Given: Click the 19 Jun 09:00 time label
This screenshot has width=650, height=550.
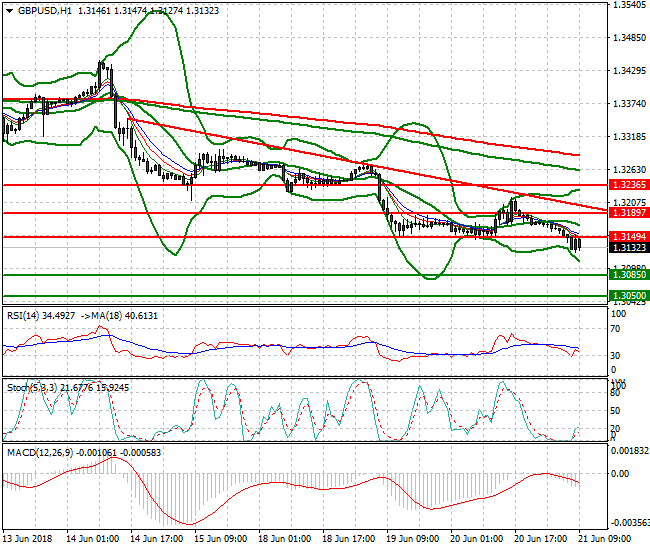Looking at the screenshot, I should pyautogui.click(x=412, y=539).
